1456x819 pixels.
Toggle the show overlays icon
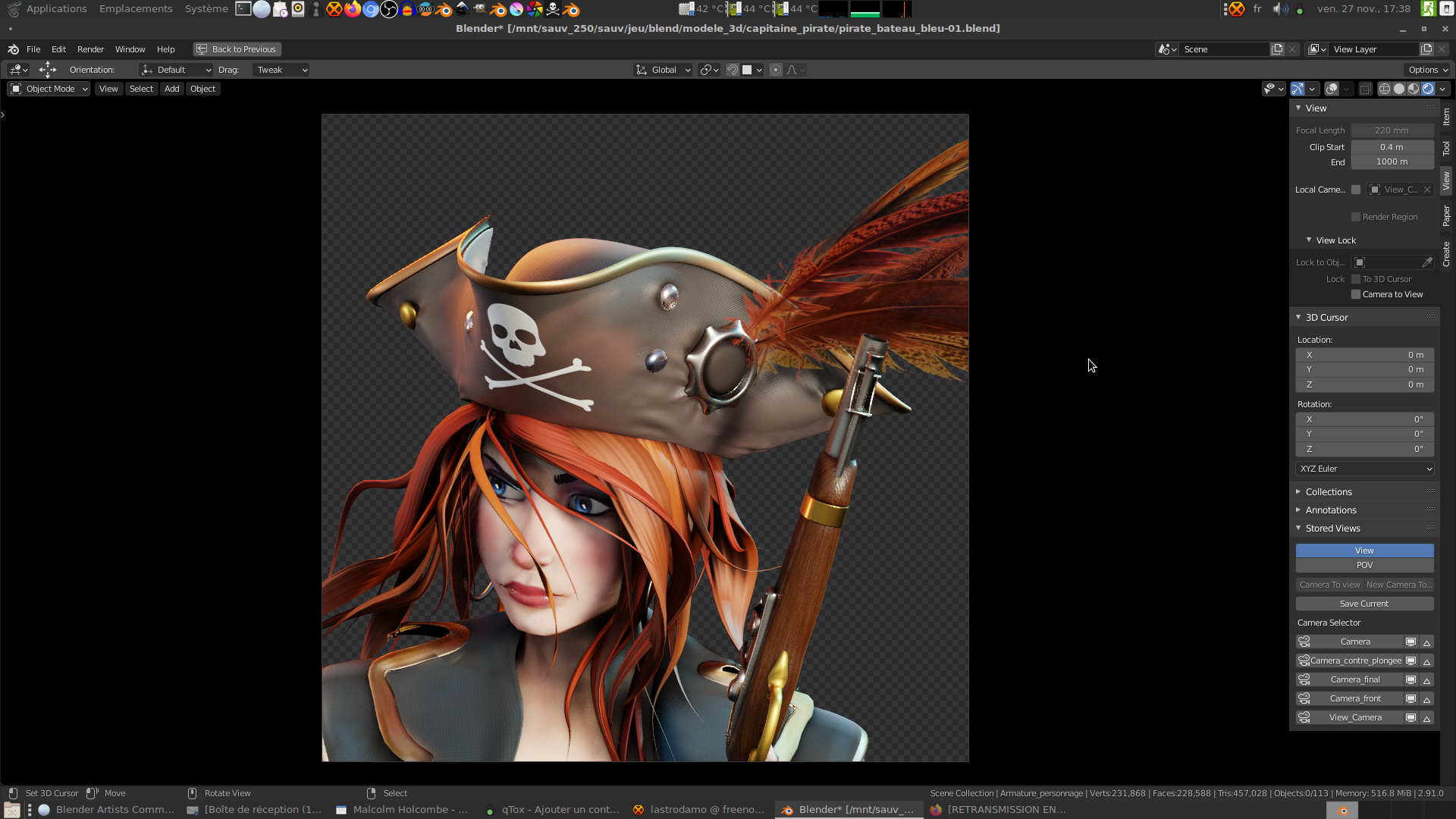[x=1332, y=89]
